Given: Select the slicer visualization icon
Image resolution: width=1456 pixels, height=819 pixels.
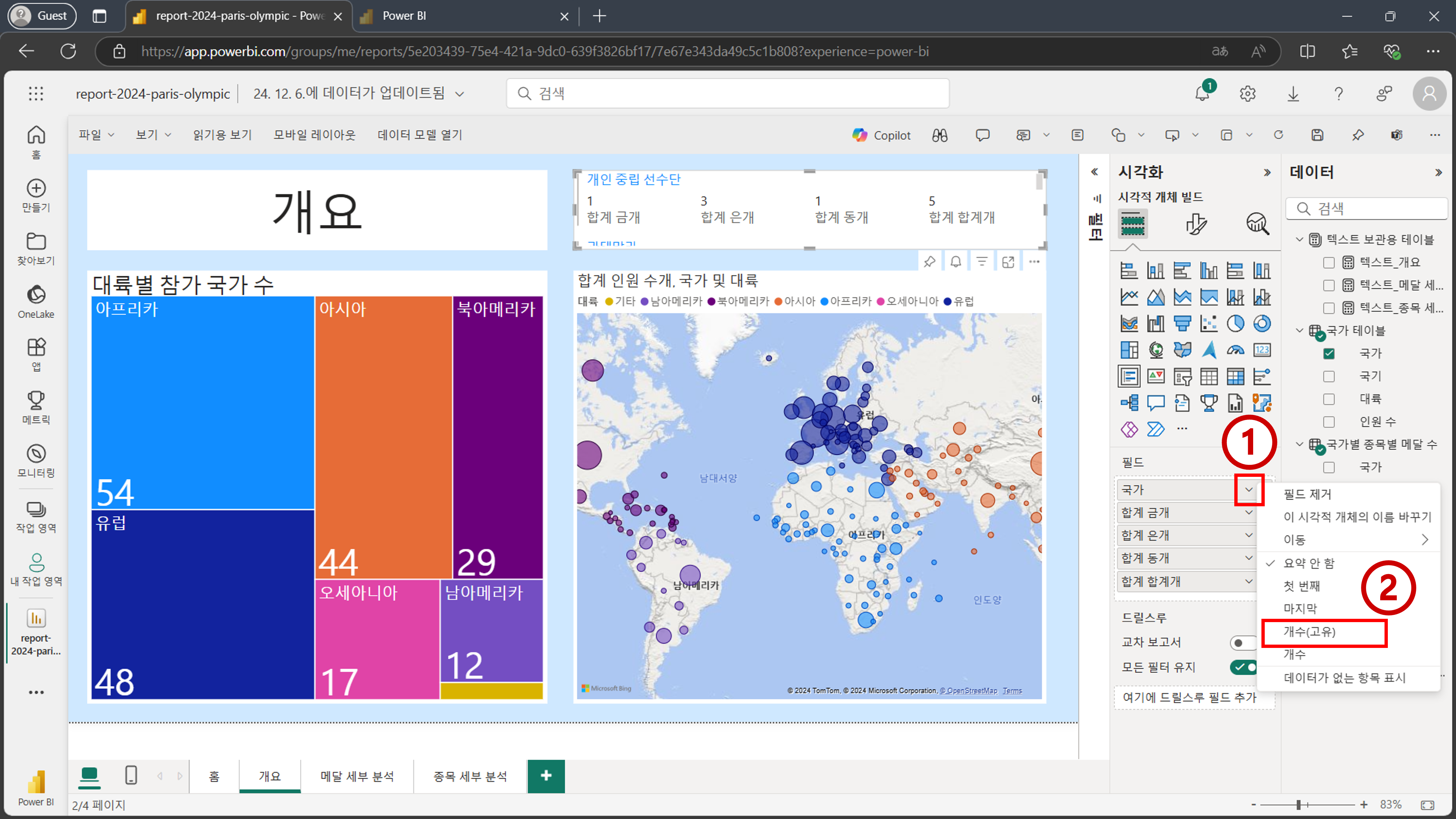Looking at the screenshot, I should click(1182, 377).
